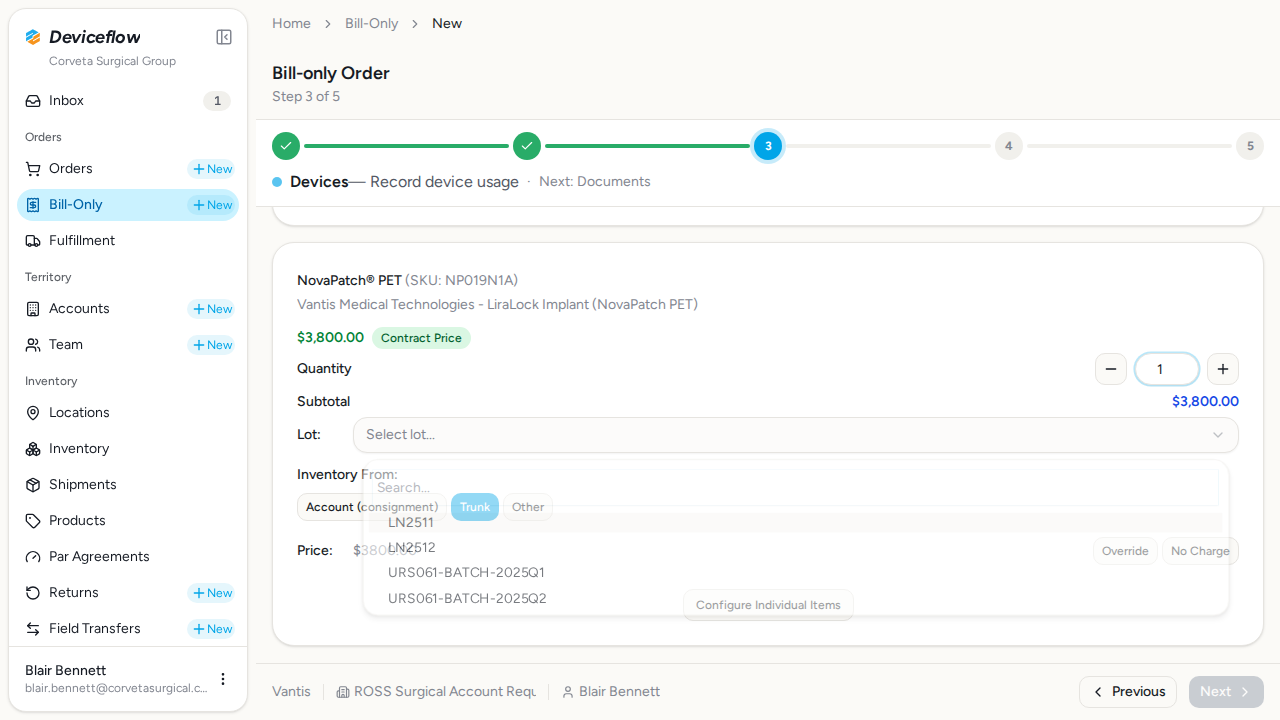Add team member via Team New button

point(212,345)
